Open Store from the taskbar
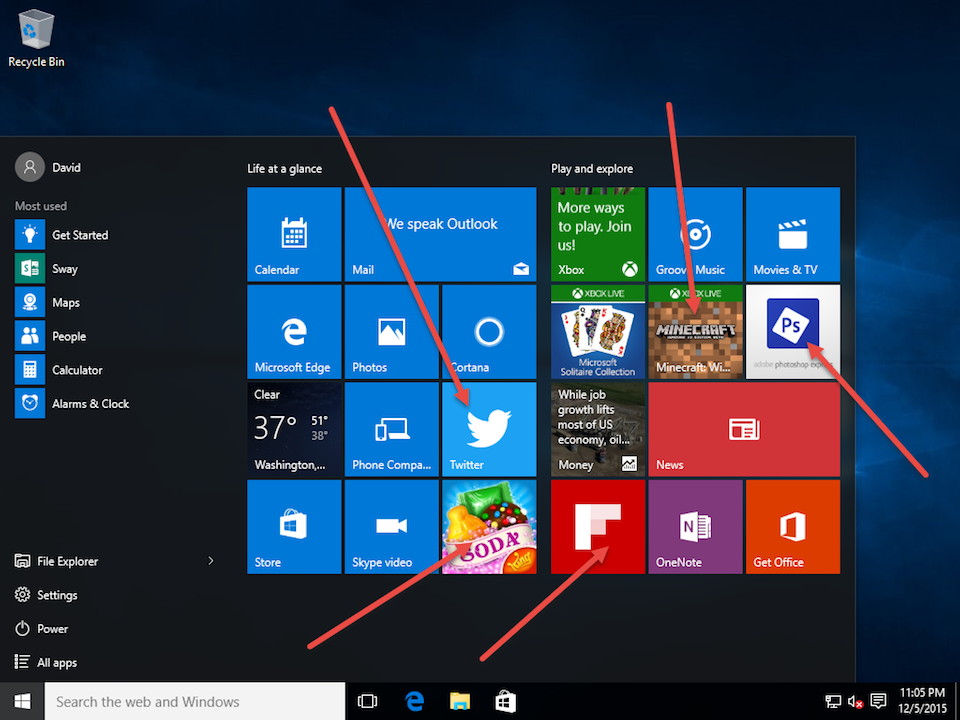The height and width of the screenshot is (720, 960). [x=506, y=701]
